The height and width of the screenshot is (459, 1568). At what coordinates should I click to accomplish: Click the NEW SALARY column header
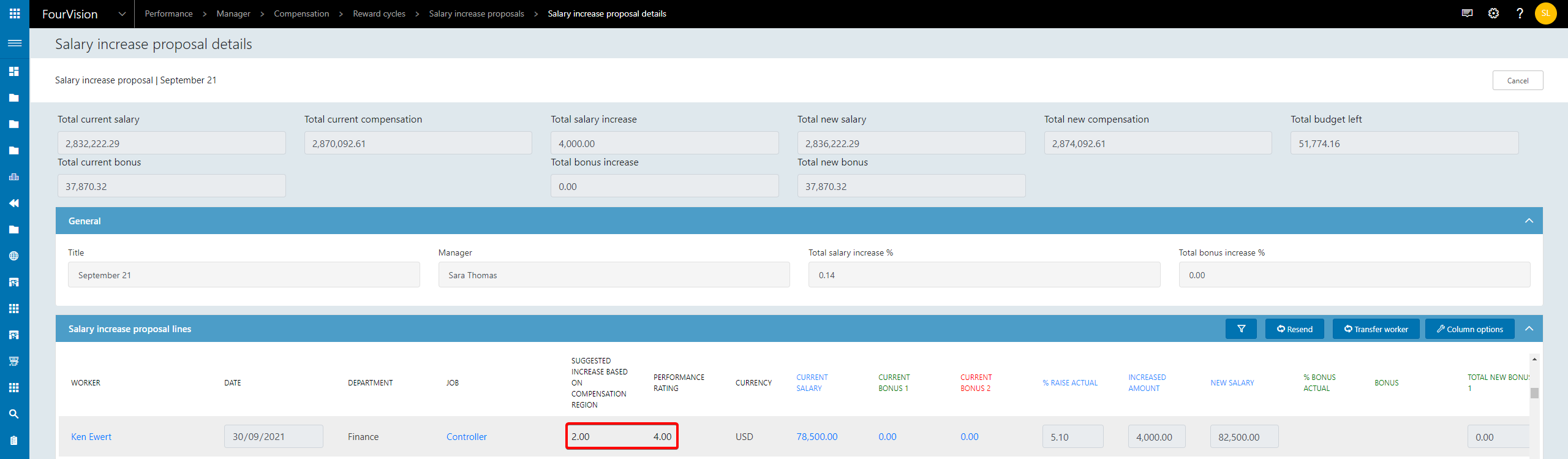[x=1232, y=383]
